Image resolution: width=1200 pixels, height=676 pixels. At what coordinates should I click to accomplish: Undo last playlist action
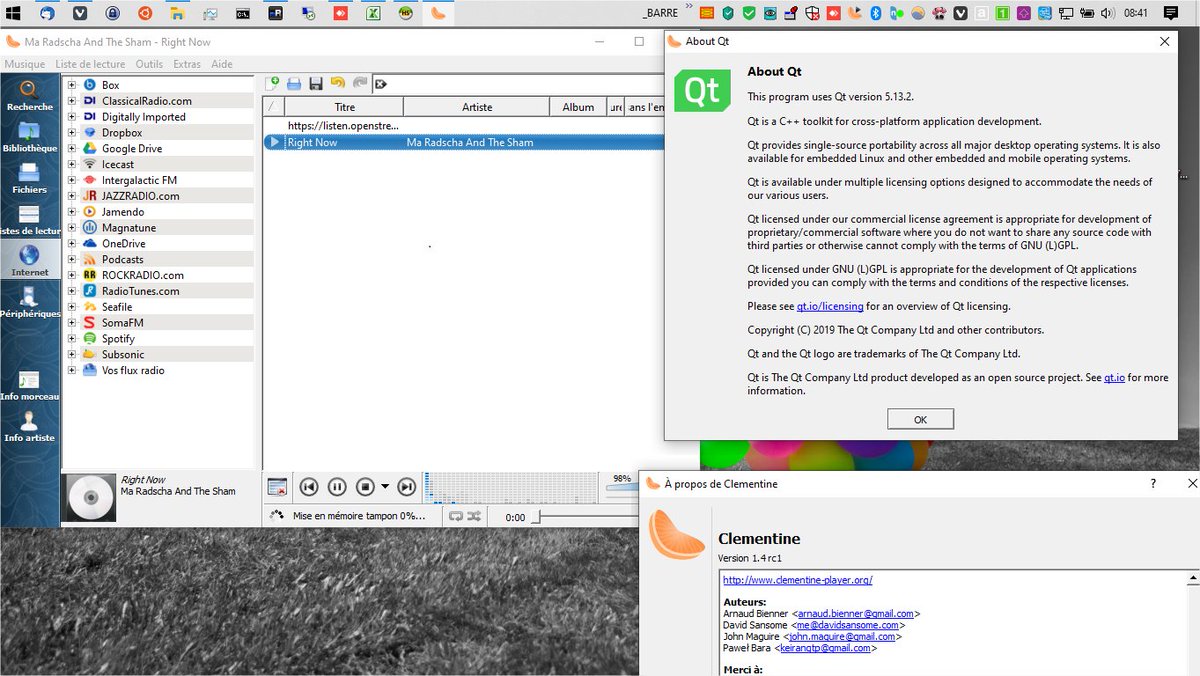[338, 83]
